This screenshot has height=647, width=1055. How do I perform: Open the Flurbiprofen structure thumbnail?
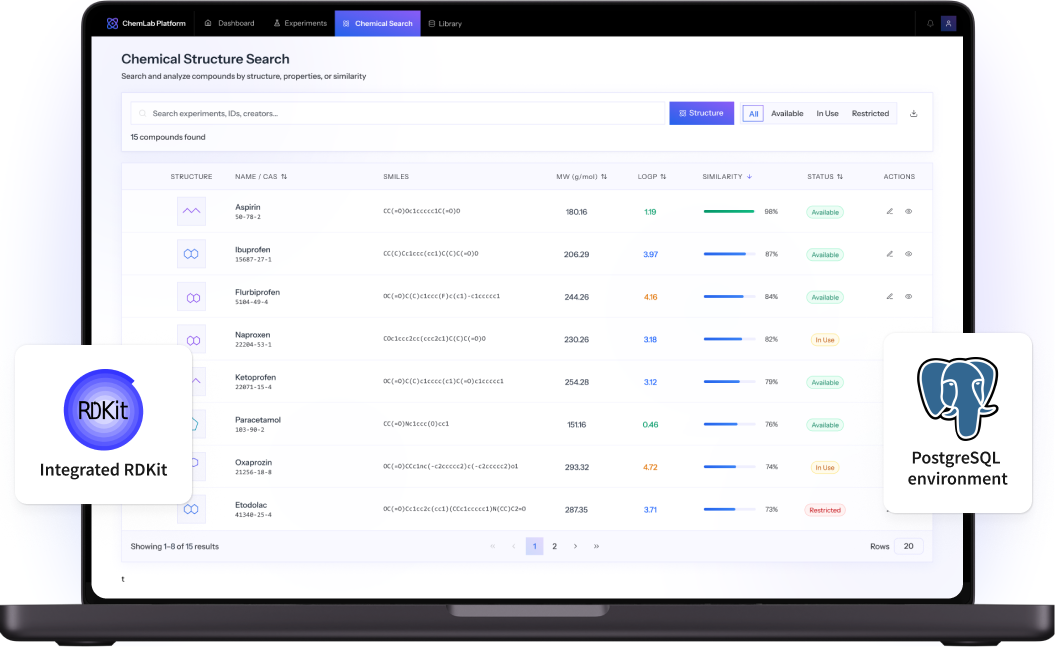coord(191,297)
